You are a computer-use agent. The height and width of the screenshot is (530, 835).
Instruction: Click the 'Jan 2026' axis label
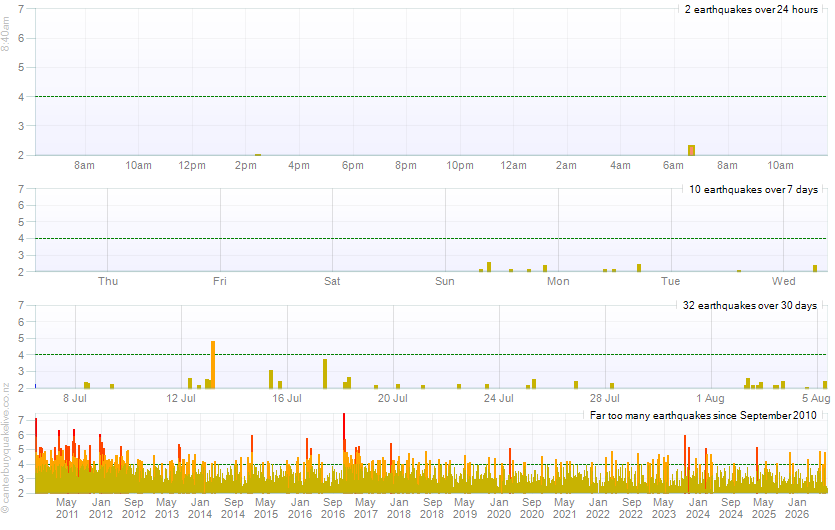797,508
